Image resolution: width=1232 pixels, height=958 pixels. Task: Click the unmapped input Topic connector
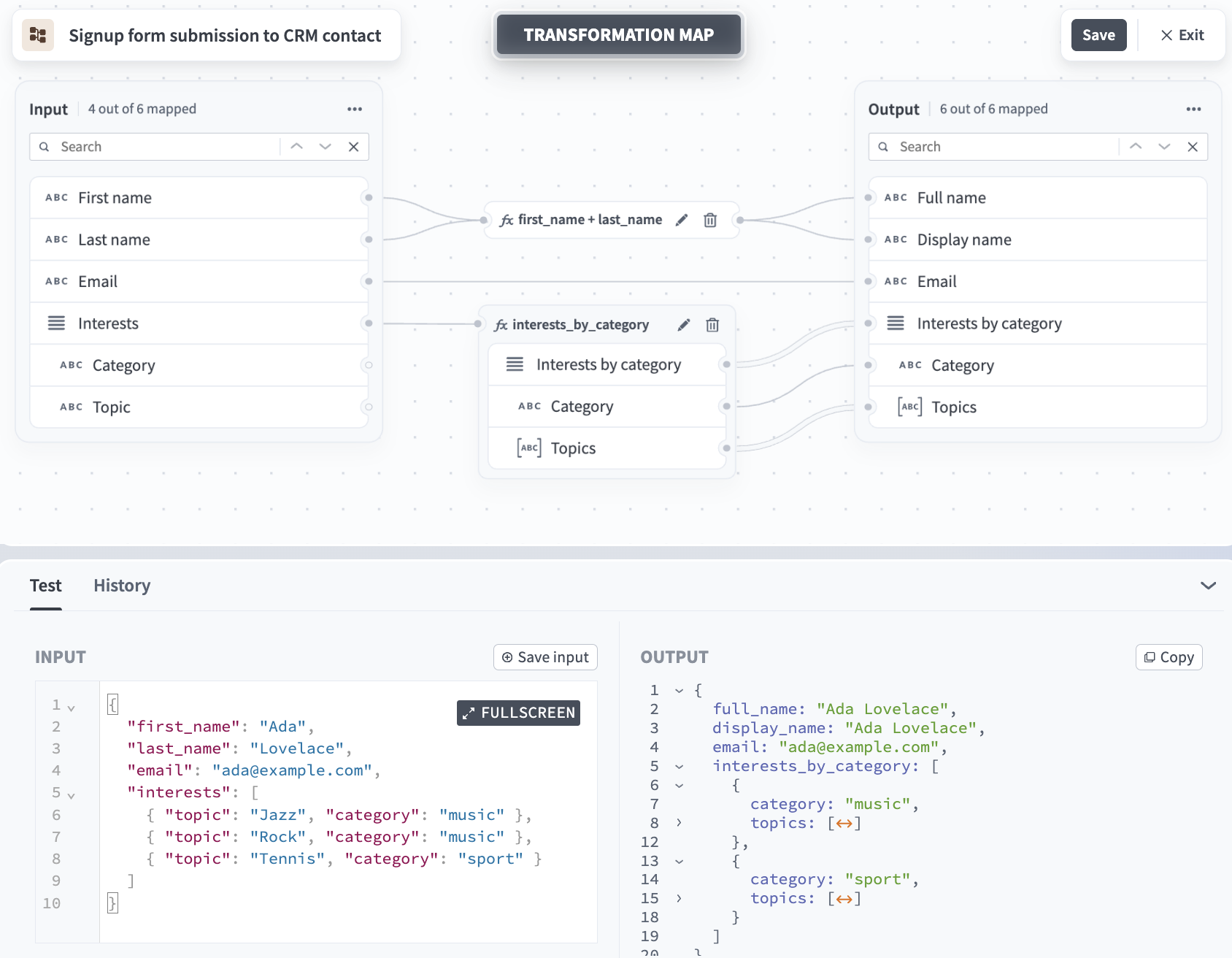click(369, 407)
